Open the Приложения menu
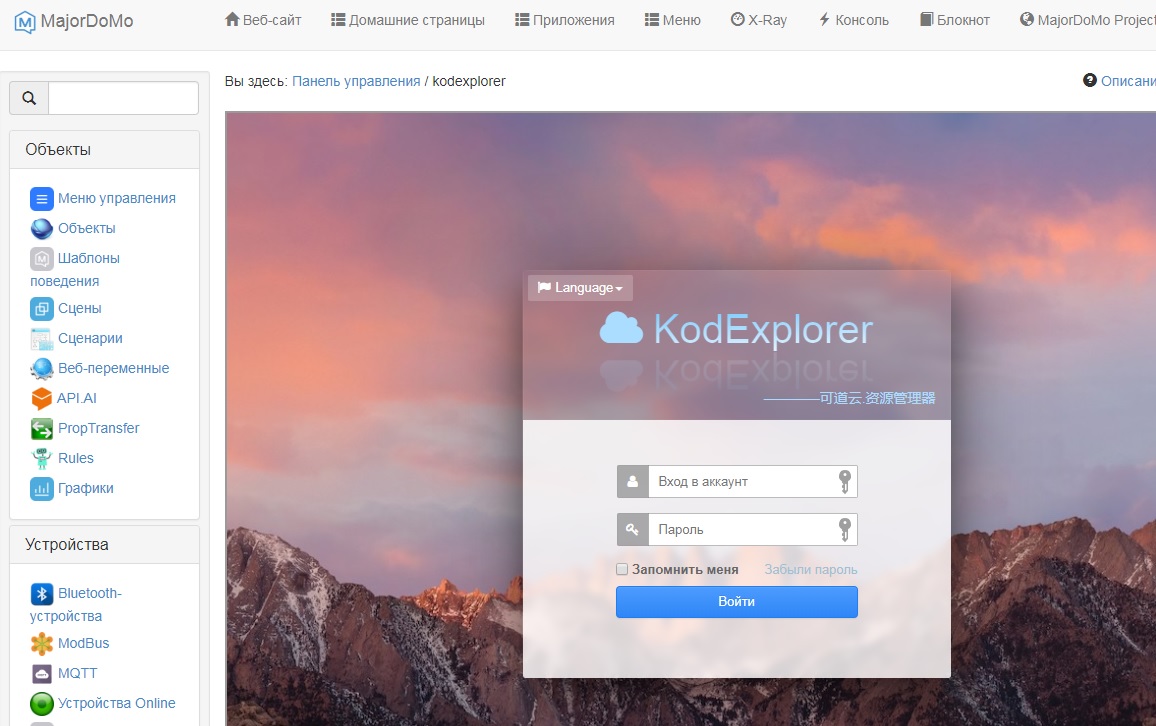1156x726 pixels. tap(565, 20)
